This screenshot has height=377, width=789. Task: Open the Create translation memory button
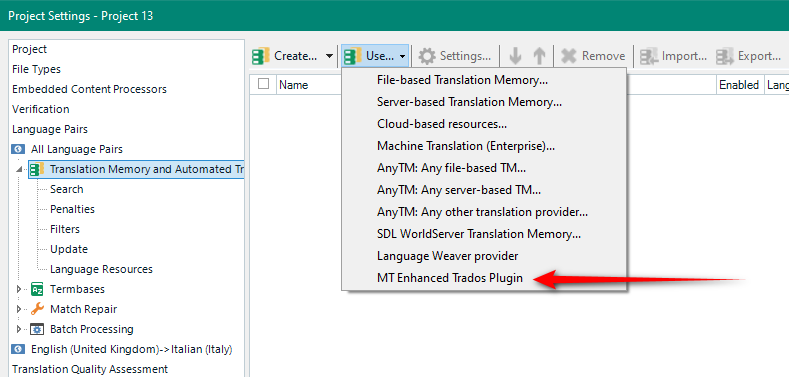click(x=285, y=56)
